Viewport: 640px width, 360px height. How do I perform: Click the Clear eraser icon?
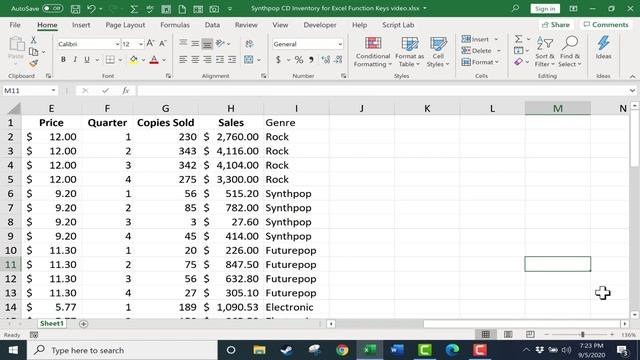(518, 62)
